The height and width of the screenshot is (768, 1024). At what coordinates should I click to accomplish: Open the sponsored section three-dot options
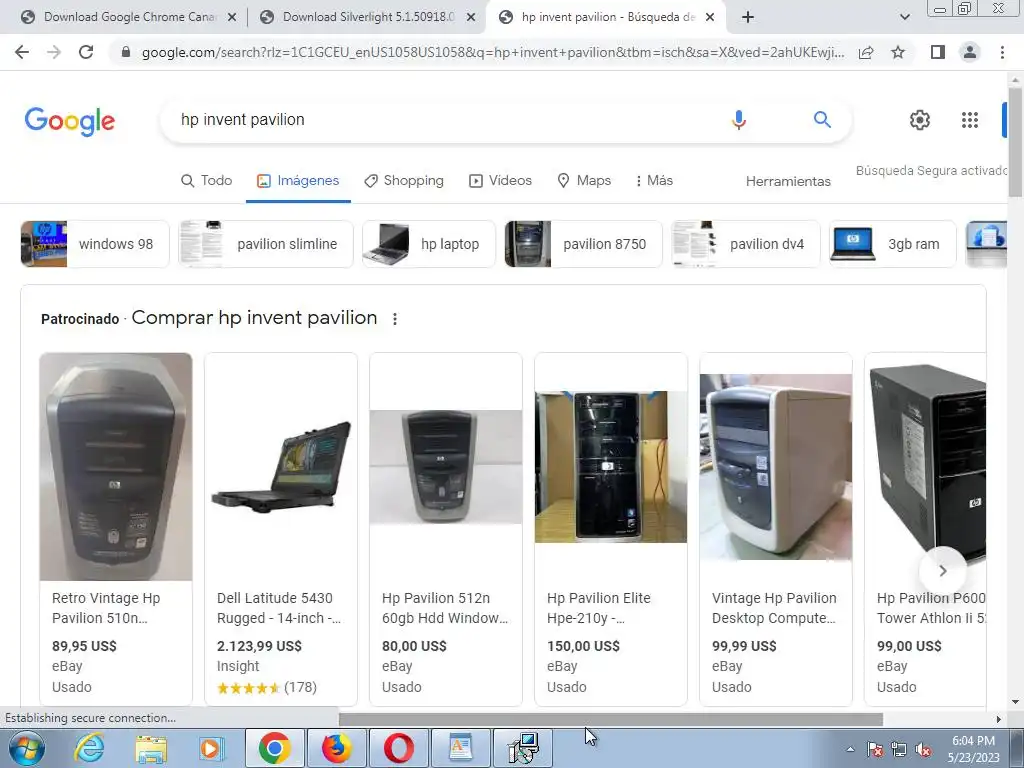[x=394, y=319]
